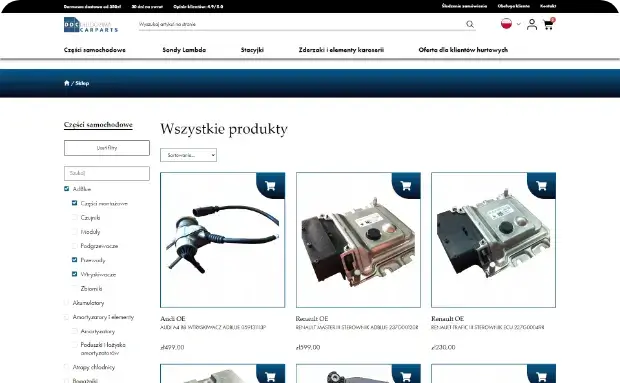Open the Renault Trafic III ECU image
This screenshot has width=620, height=383.
(493, 240)
